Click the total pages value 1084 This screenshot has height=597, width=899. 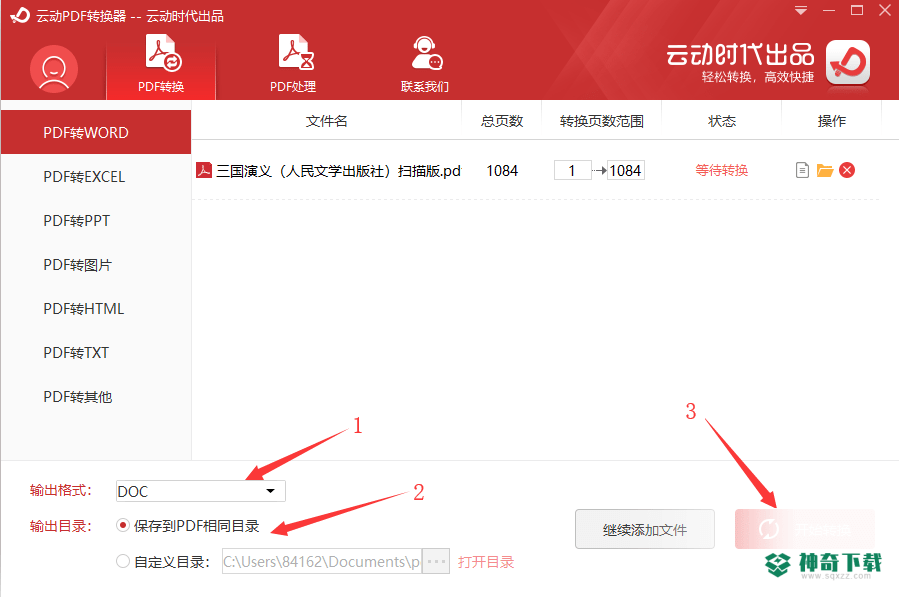(502, 171)
